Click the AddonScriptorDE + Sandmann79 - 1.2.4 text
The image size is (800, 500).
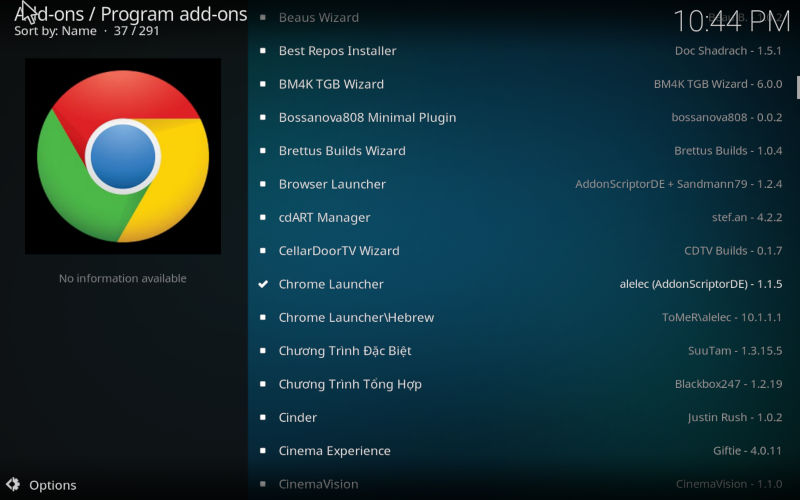point(679,184)
